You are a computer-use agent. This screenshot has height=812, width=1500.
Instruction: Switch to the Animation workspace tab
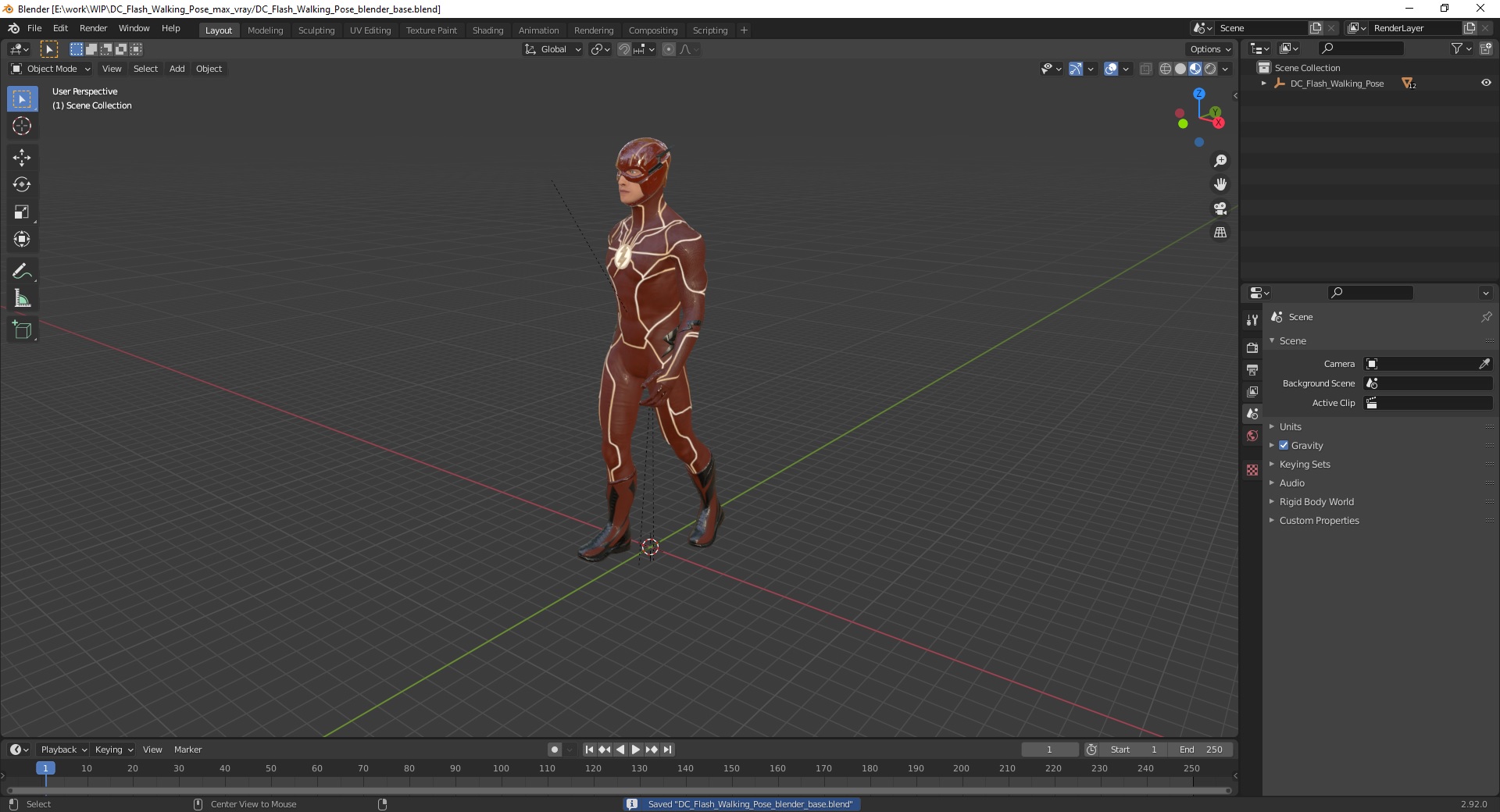538,30
